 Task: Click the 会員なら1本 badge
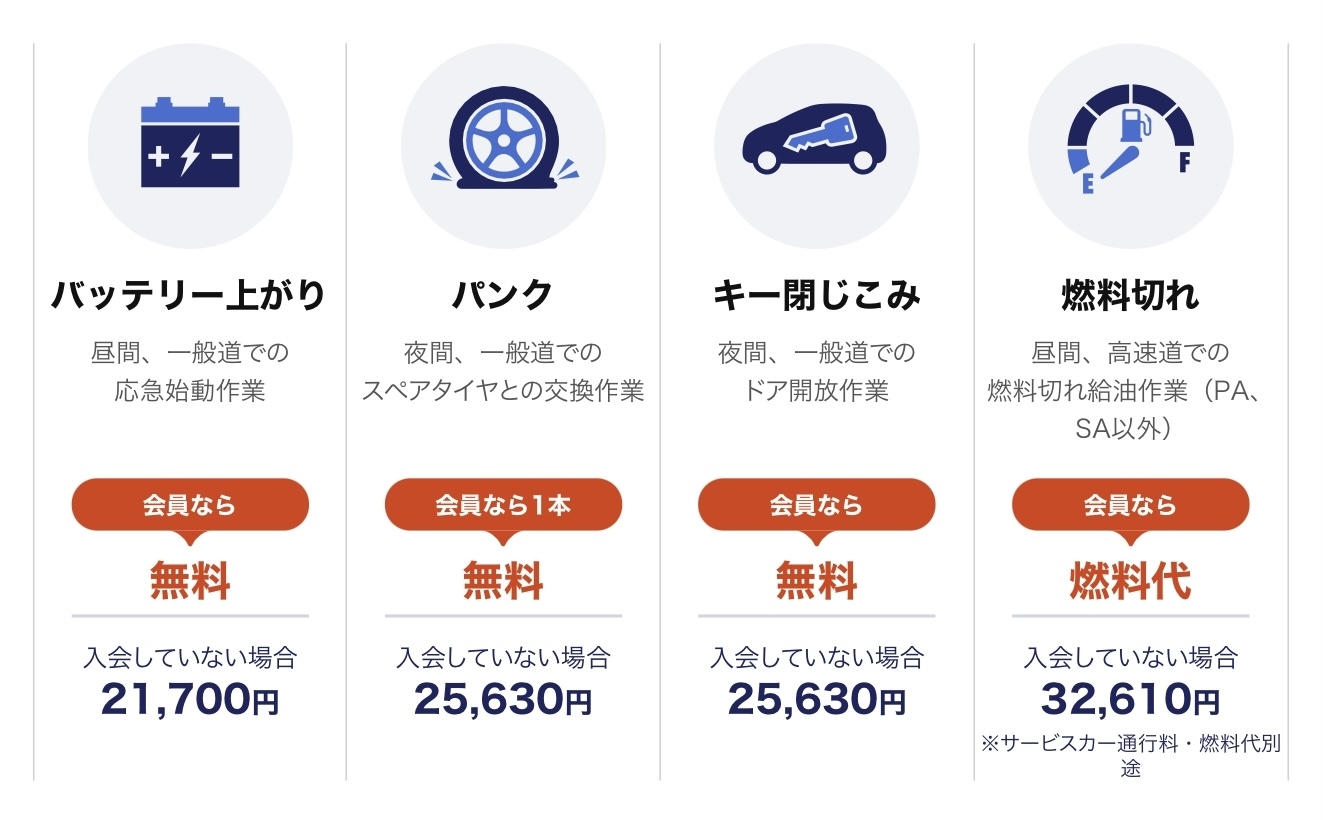(x=503, y=505)
